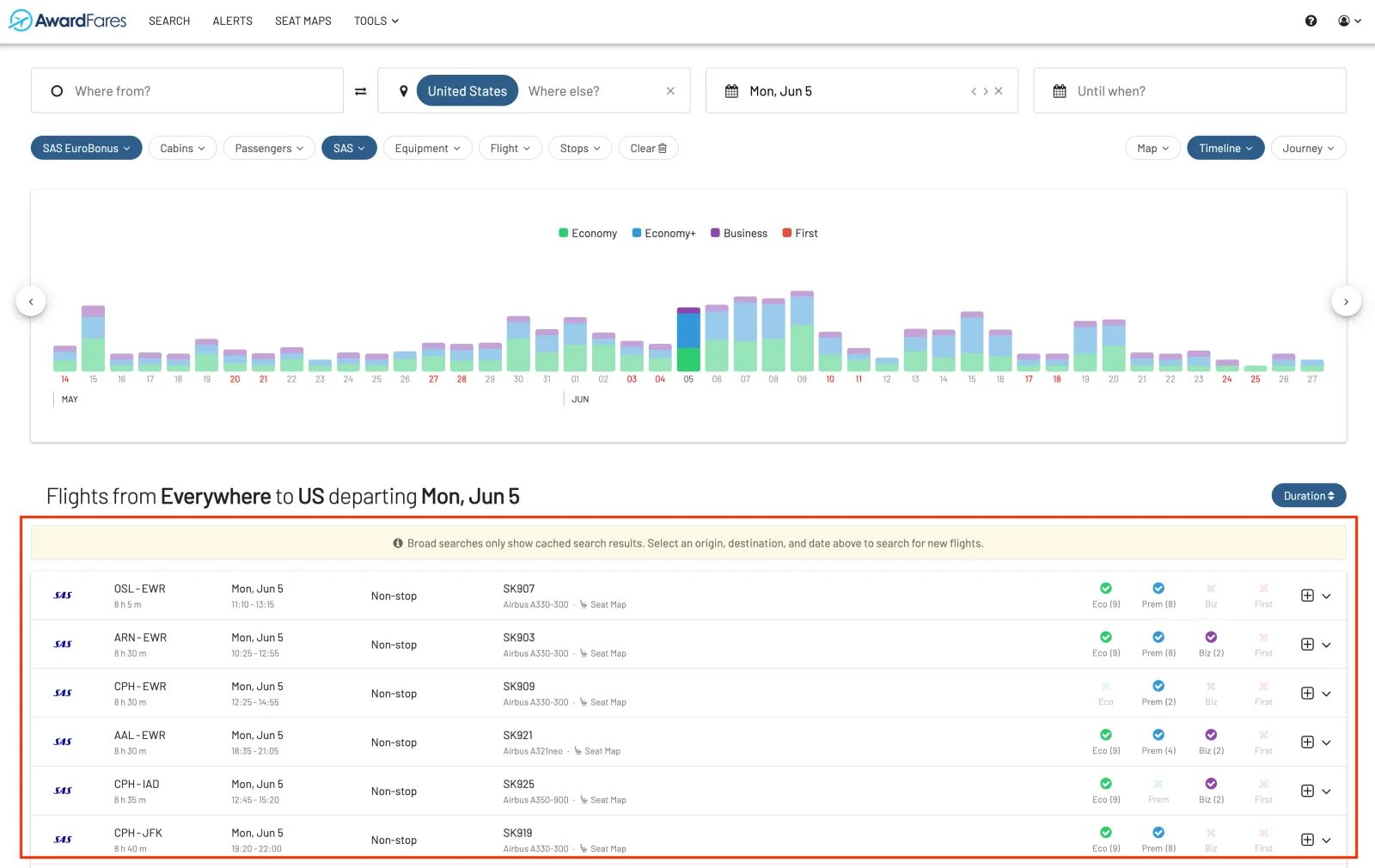
Task: Click the Where from? input field
Action: [187, 91]
